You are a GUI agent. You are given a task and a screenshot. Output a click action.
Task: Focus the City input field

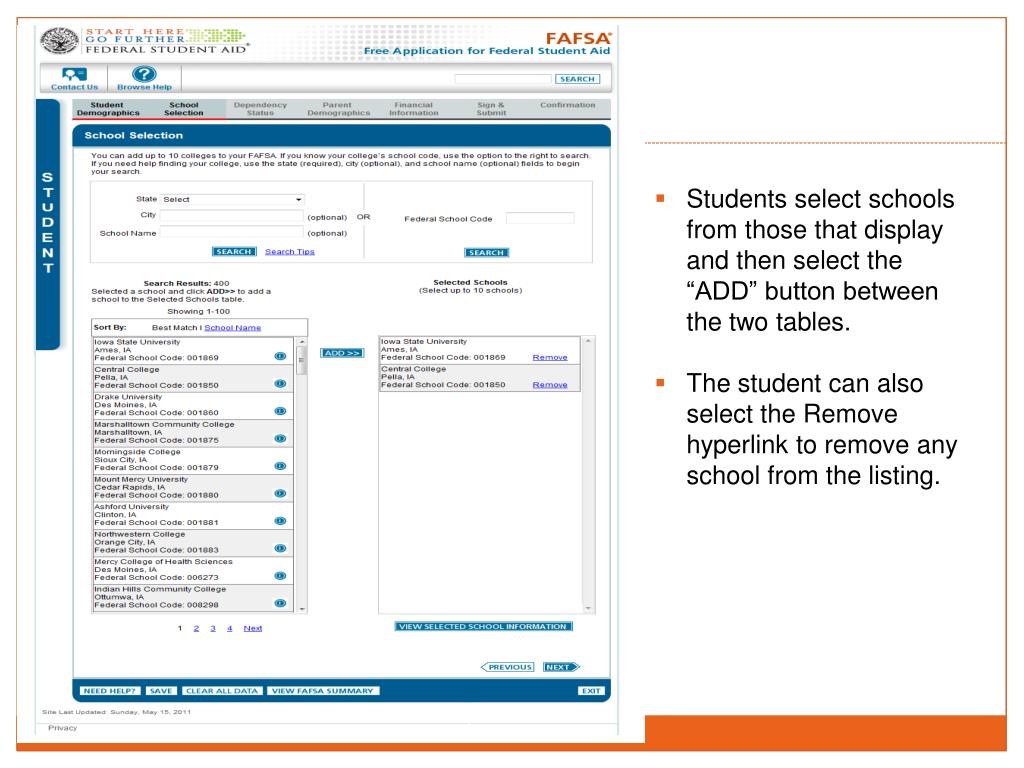pyautogui.click(x=231, y=216)
